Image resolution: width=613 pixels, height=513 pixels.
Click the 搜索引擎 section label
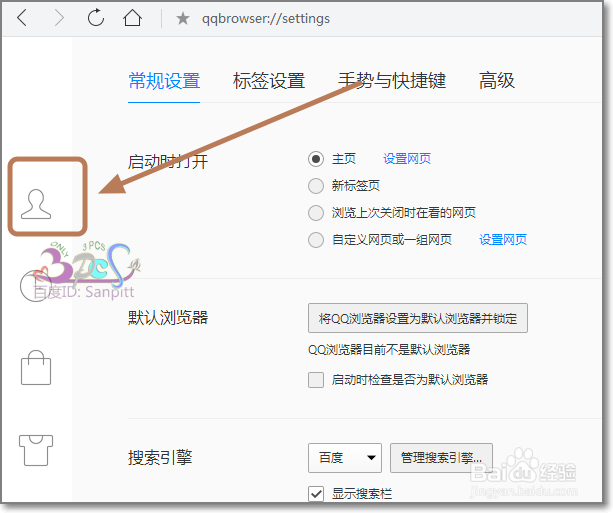pyautogui.click(x=160, y=457)
